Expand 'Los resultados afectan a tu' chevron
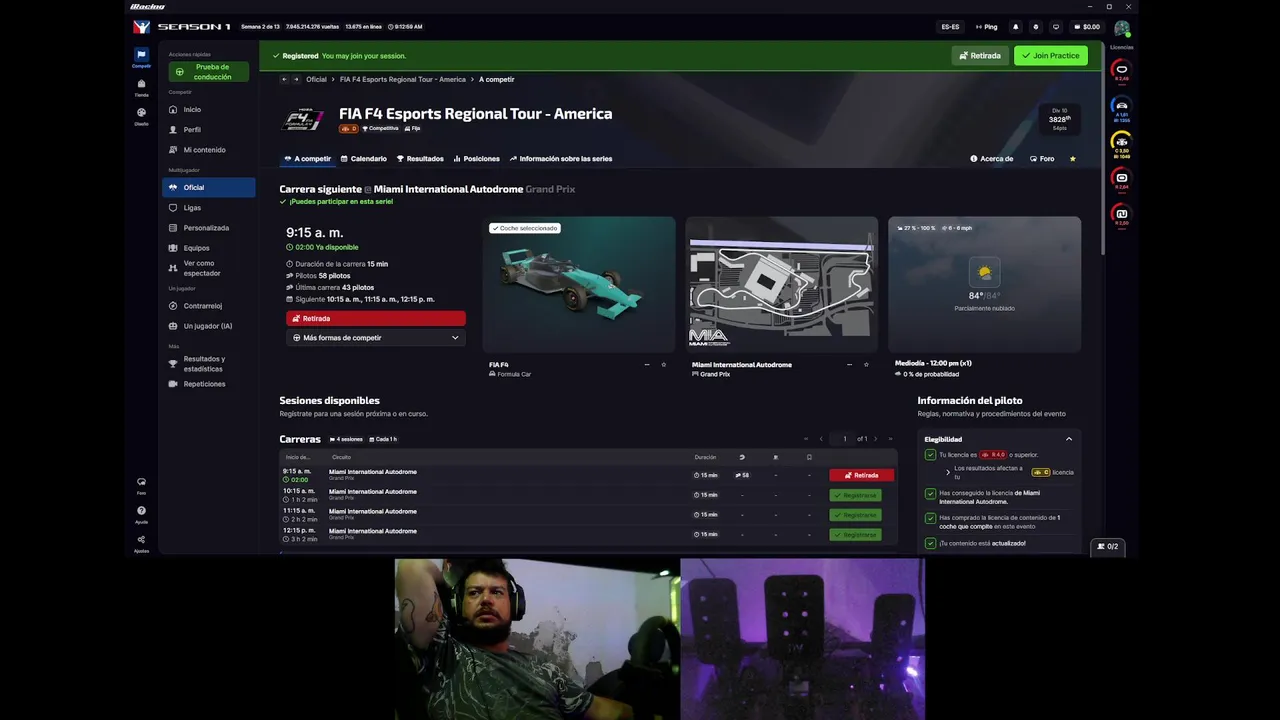 [948, 472]
